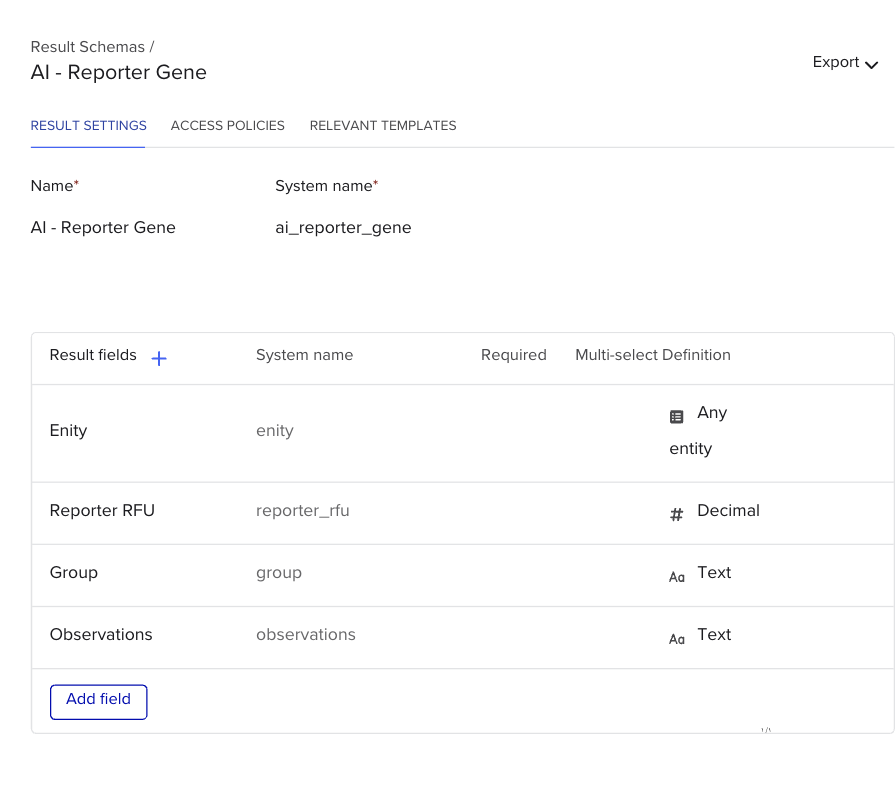Click the group system name cell

point(279,573)
